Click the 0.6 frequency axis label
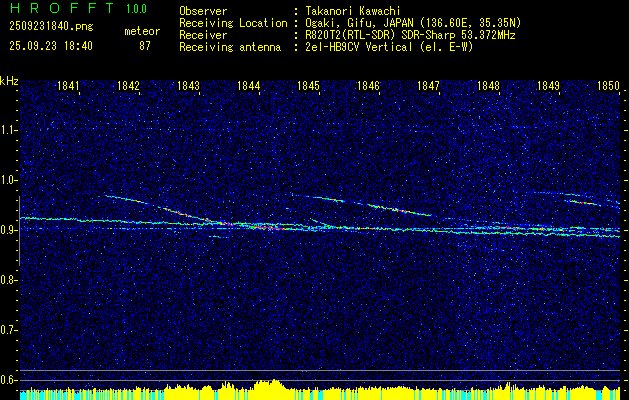 pos(9,379)
